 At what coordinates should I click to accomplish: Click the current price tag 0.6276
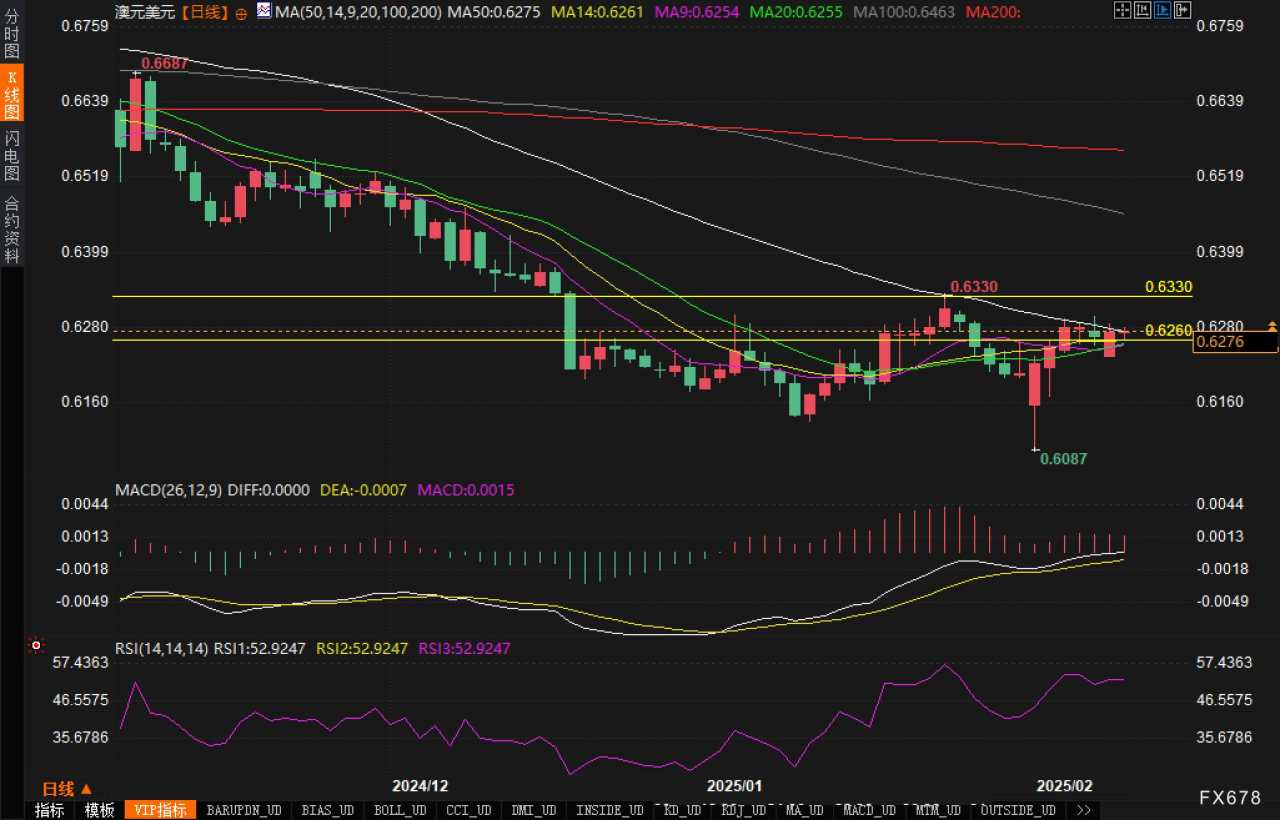[1236, 342]
